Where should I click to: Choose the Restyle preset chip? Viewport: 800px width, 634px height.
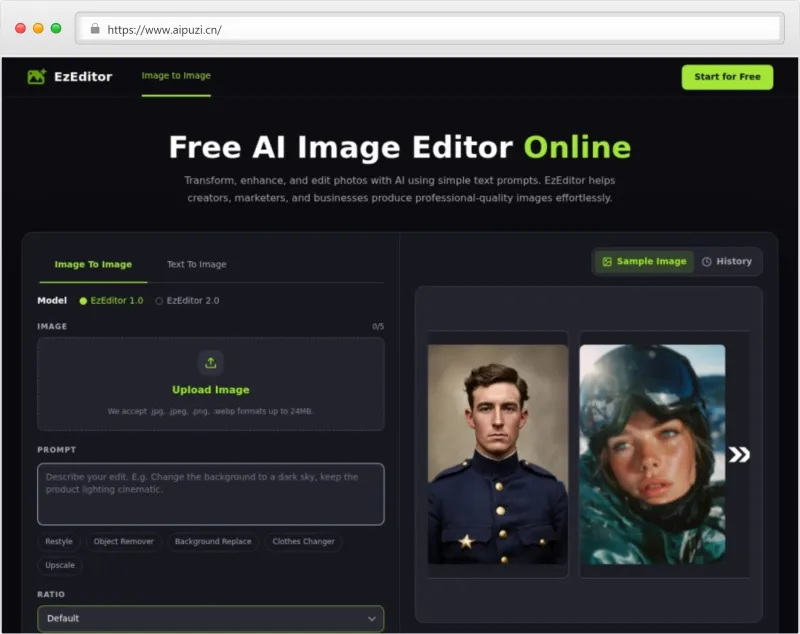(x=59, y=542)
